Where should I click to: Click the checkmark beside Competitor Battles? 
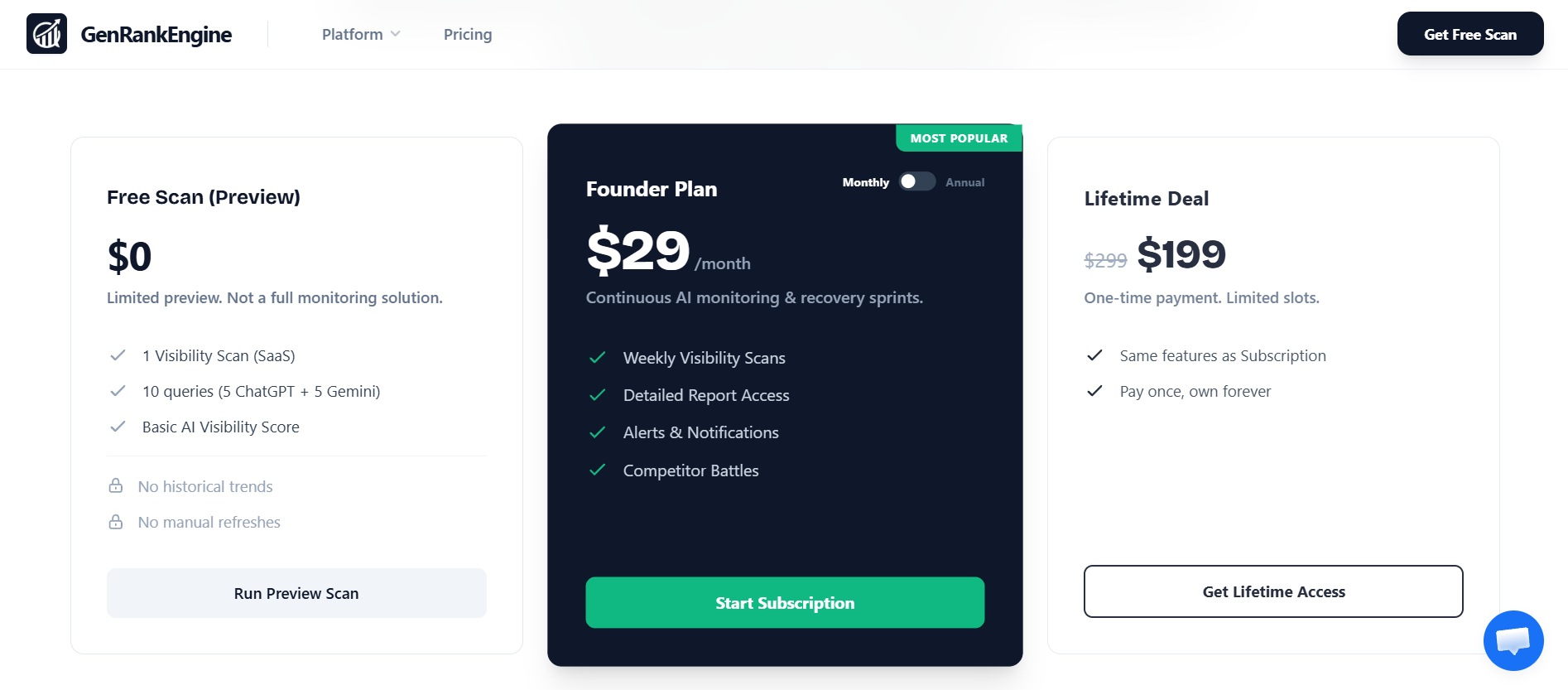(x=598, y=470)
